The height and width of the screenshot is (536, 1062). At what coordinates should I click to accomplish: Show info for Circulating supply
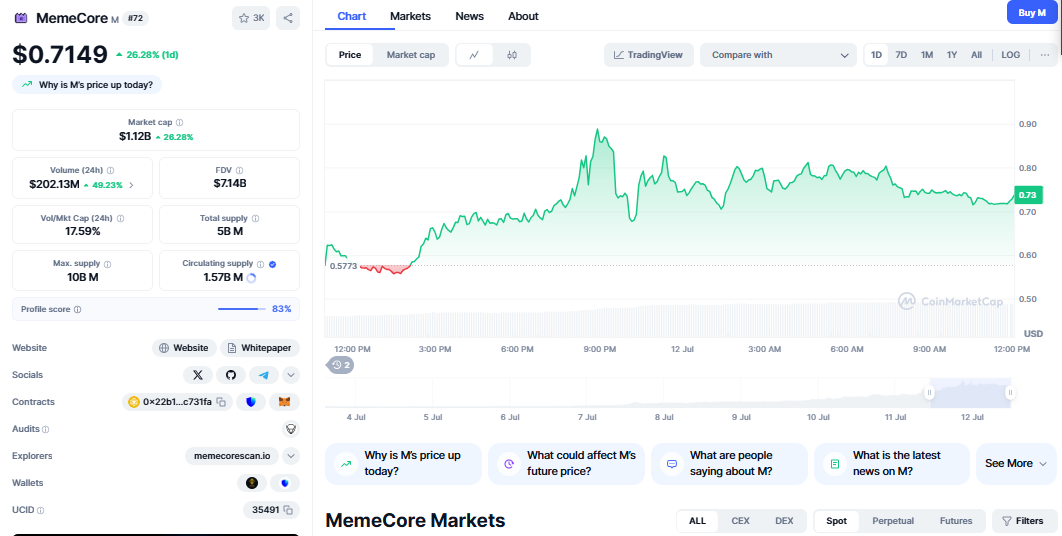click(260, 264)
